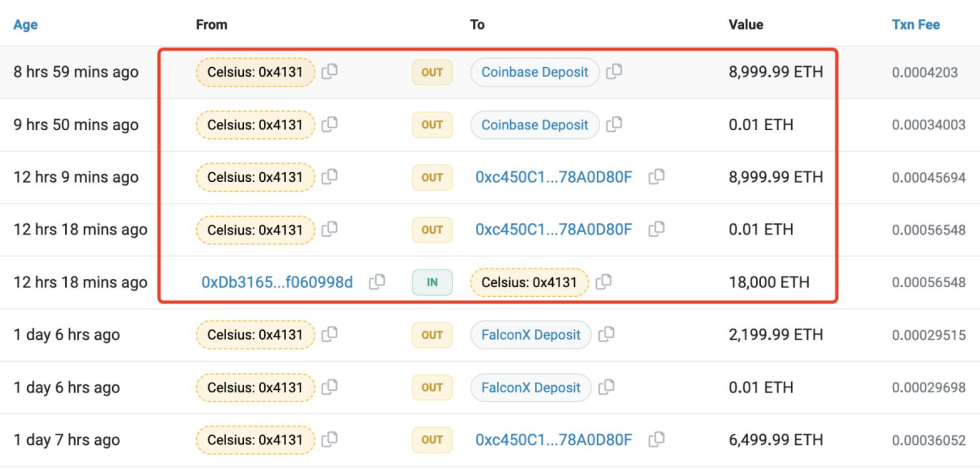Copy From address in 8 hrs 59 mins row
The height and width of the screenshot is (469, 980).
[x=329, y=72]
